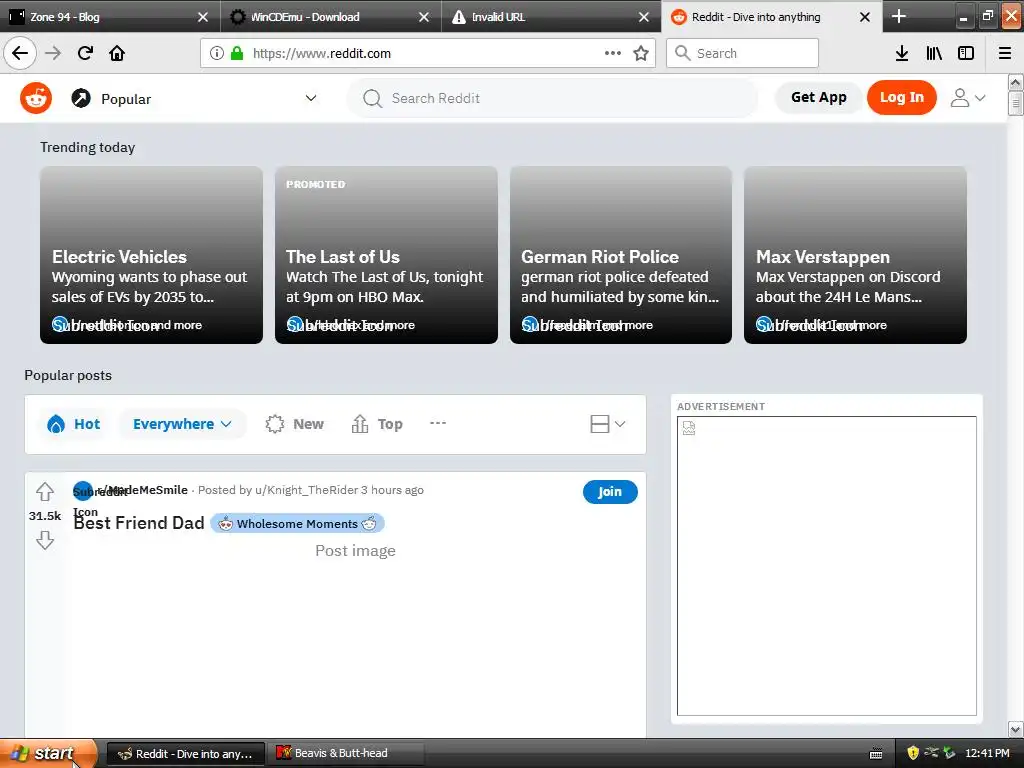The width and height of the screenshot is (1024, 768).
Task: Open a new tab with plus button
Action: 899,16
